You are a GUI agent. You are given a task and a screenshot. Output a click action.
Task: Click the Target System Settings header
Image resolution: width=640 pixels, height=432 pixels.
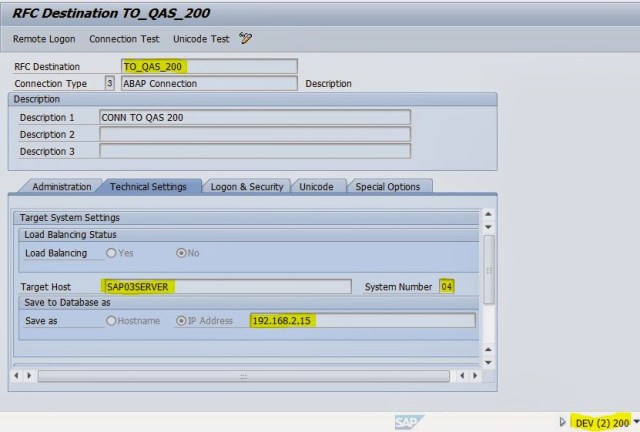(x=70, y=218)
